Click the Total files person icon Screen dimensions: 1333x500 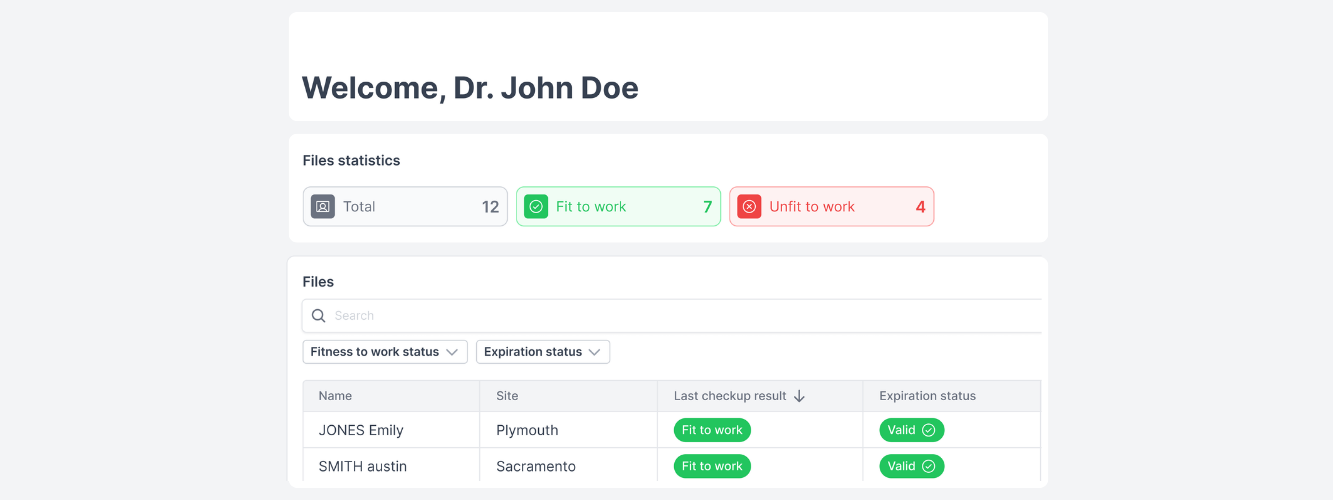[322, 207]
